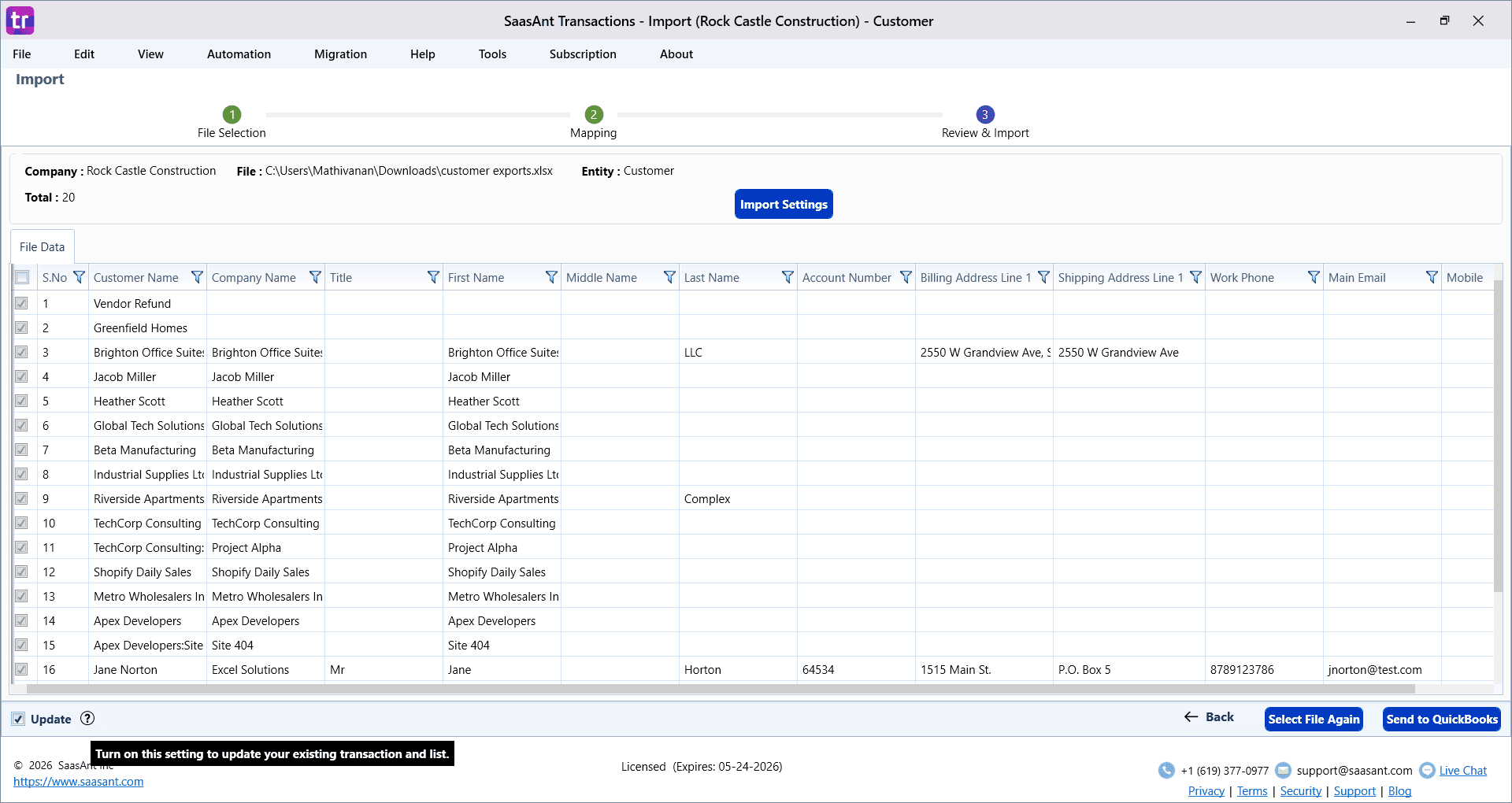The image size is (1512, 803).
Task: Open the About menu
Action: (x=676, y=54)
